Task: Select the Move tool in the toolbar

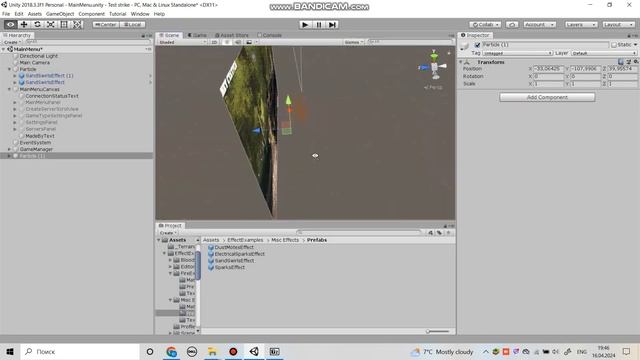Action: point(24,24)
